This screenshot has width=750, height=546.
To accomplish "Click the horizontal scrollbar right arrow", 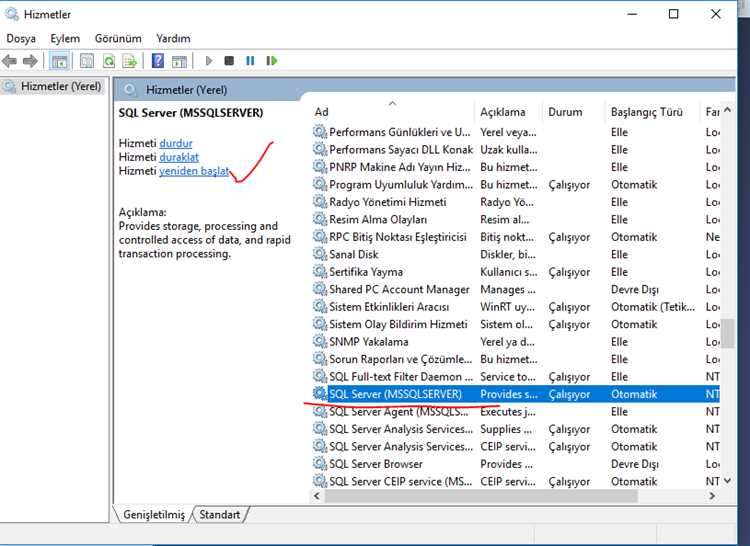I will coord(712,496).
